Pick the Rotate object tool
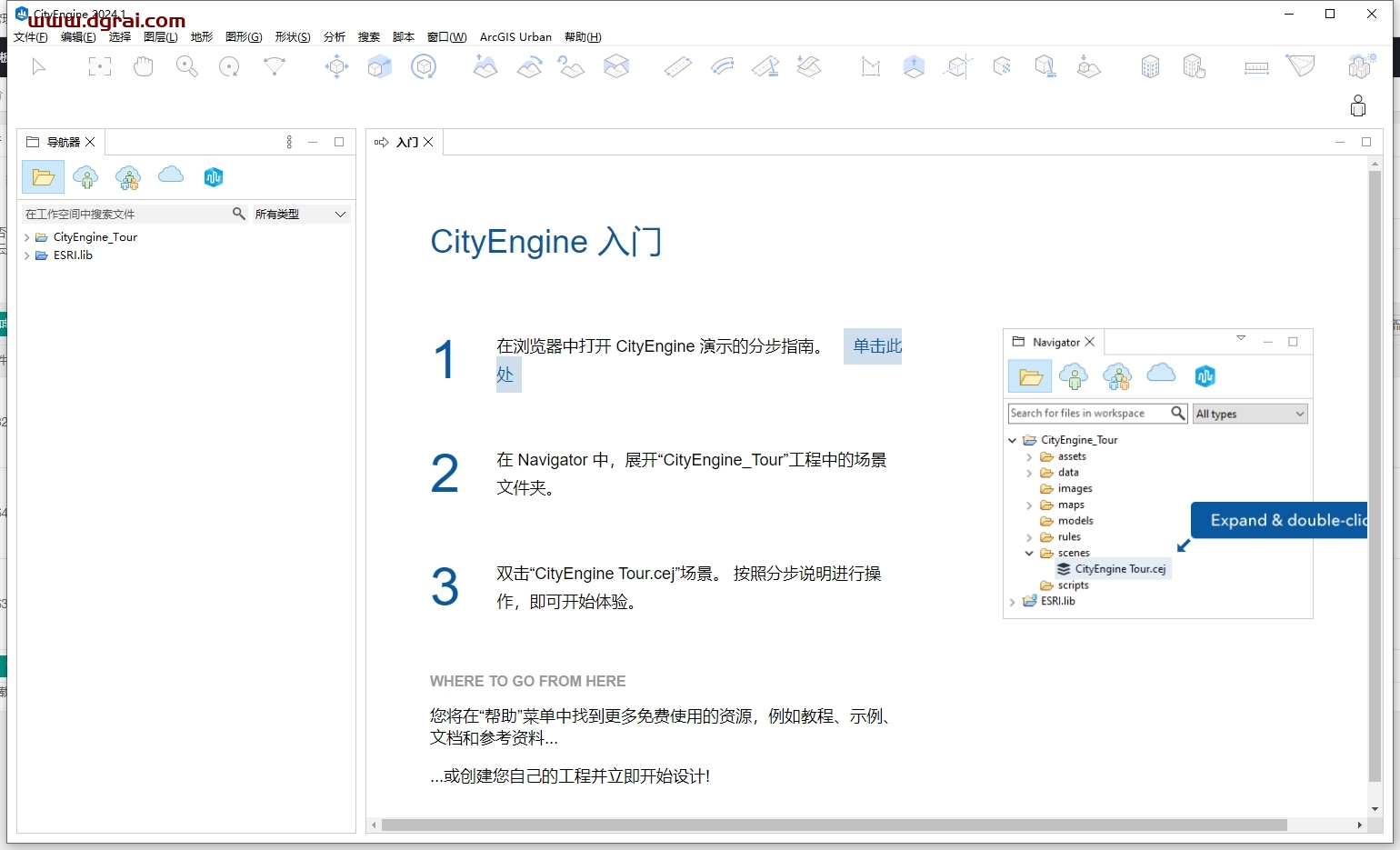 tap(424, 66)
